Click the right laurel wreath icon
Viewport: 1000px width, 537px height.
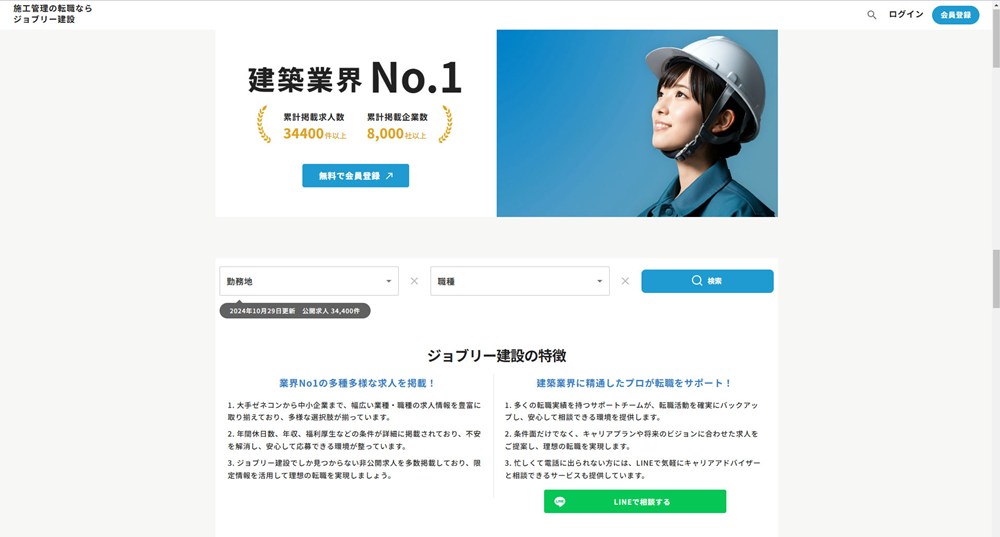[446, 124]
